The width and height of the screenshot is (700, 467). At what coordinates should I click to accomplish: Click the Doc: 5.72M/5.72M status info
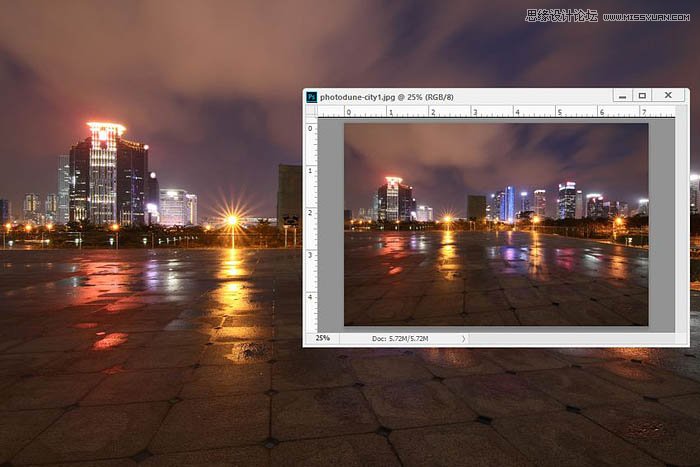(x=400, y=339)
